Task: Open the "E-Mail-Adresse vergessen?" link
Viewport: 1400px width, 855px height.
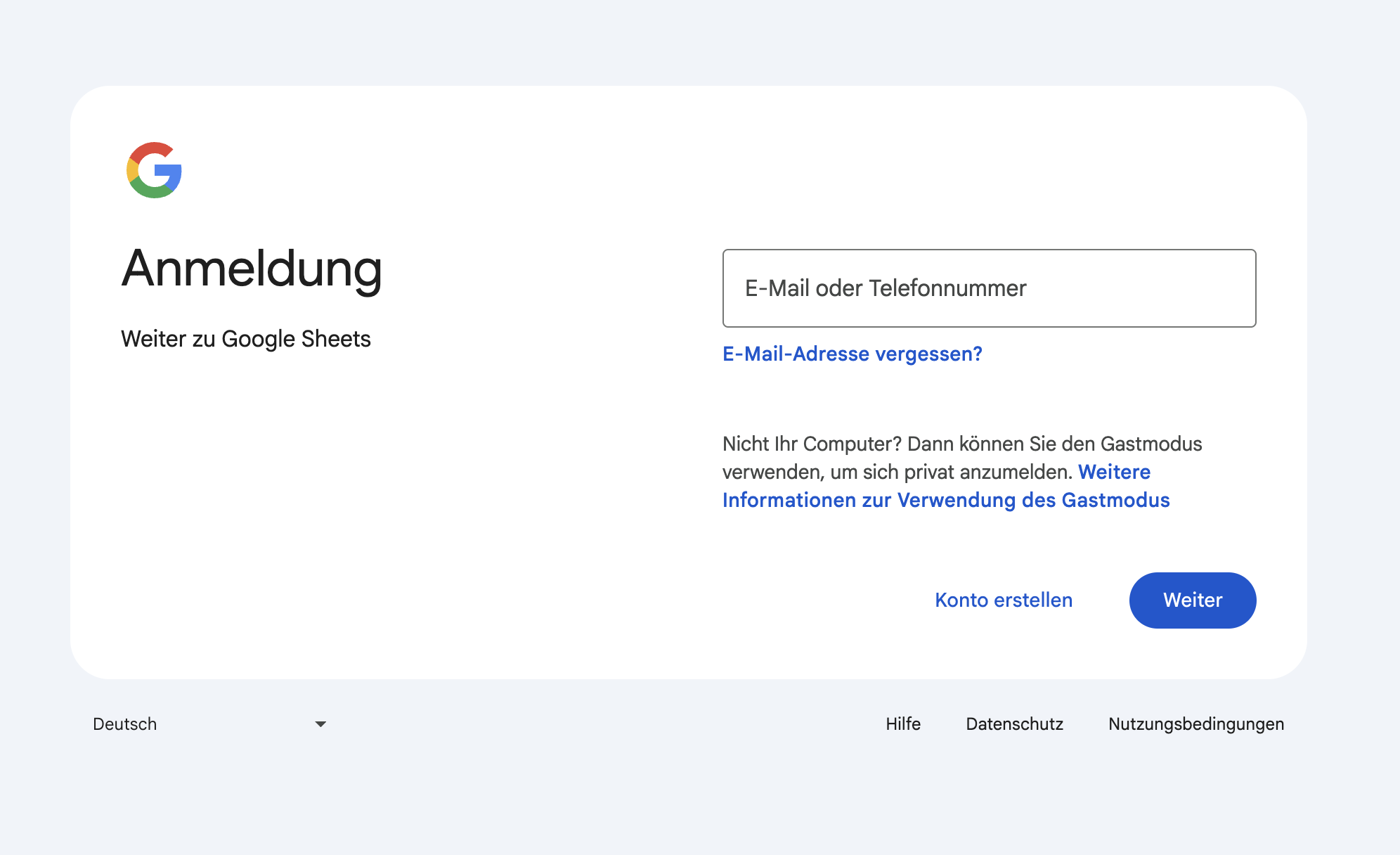Action: [853, 354]
